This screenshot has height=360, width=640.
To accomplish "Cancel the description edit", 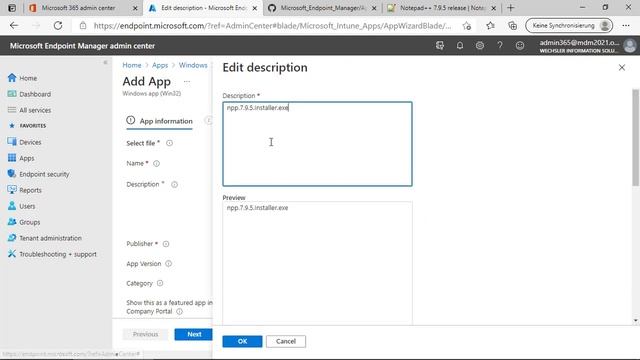I will click(x=286, y=341).
